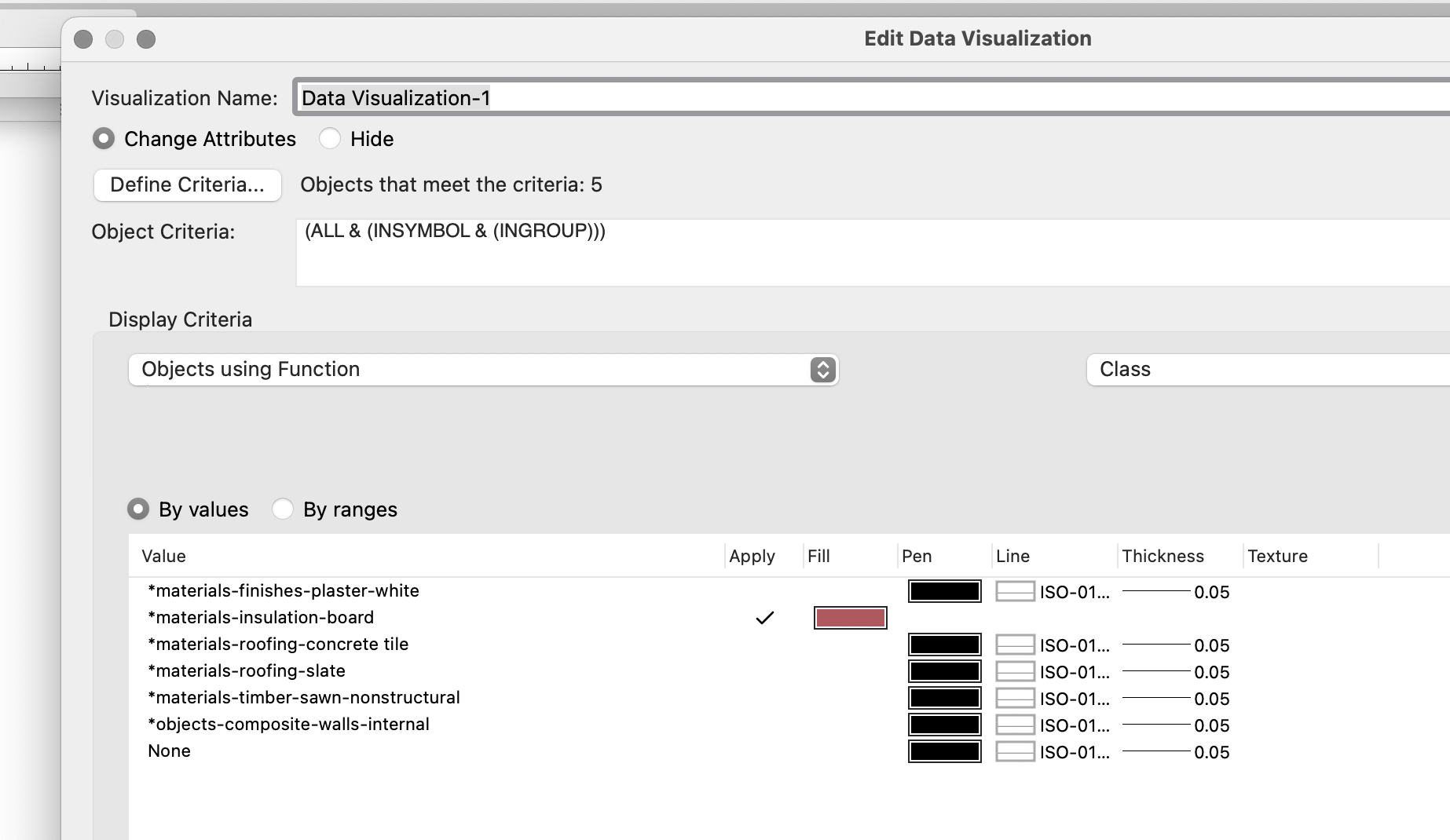The width and height of the screenshot is (1450, 840).
Task: Click the Pen swatch for *materials-finishes-plaster-white
Action: point(943,591)
